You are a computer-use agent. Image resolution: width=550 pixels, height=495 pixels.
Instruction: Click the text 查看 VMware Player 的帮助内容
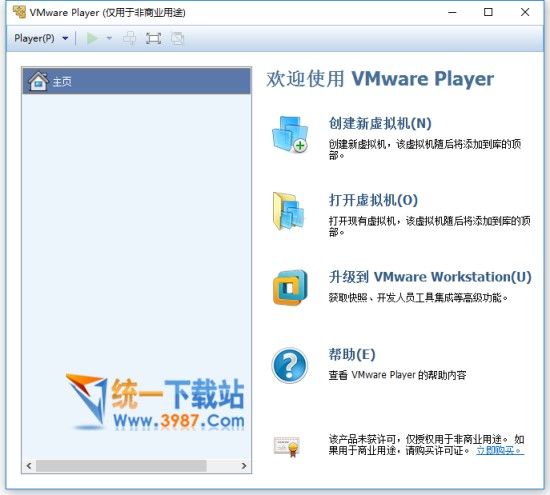coord(397,375)
